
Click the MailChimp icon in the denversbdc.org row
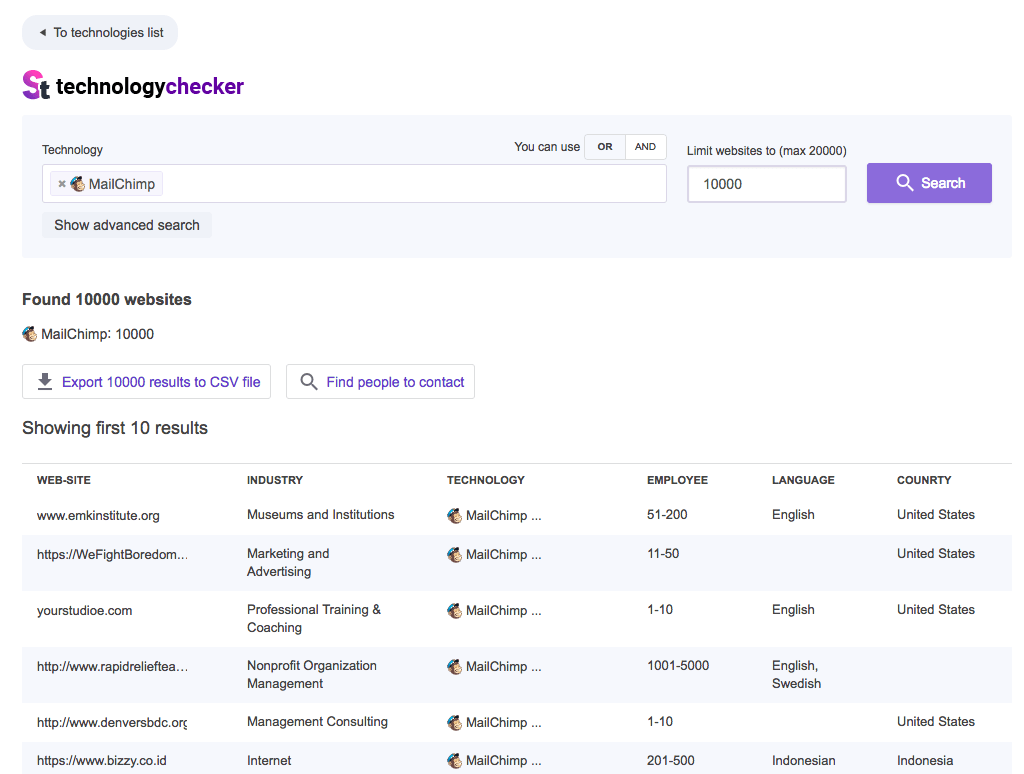(455, 722)
